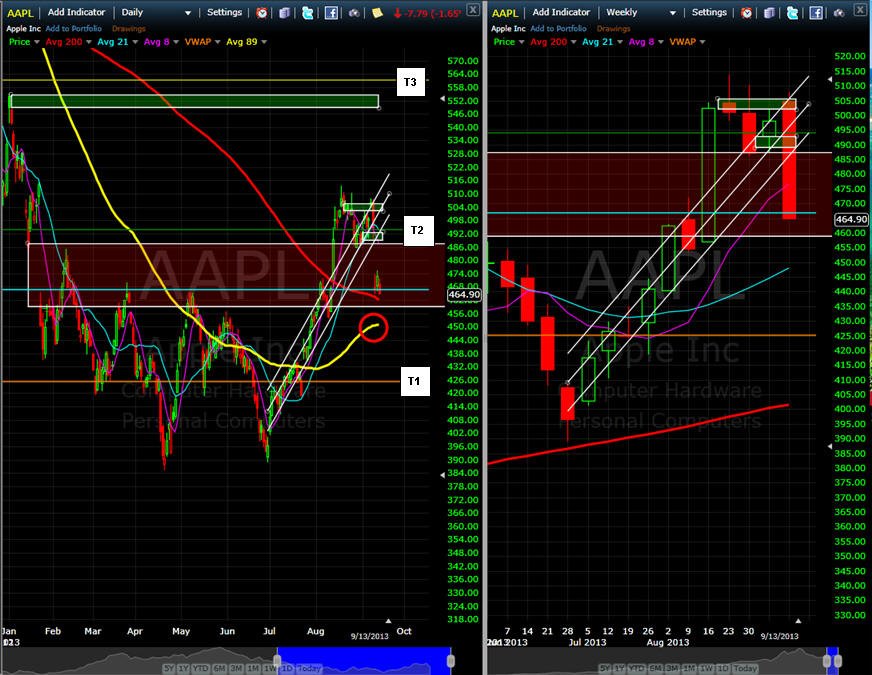
Task: Open the alarm clock alert icon in Daily chart
Action: coord(262,12)
